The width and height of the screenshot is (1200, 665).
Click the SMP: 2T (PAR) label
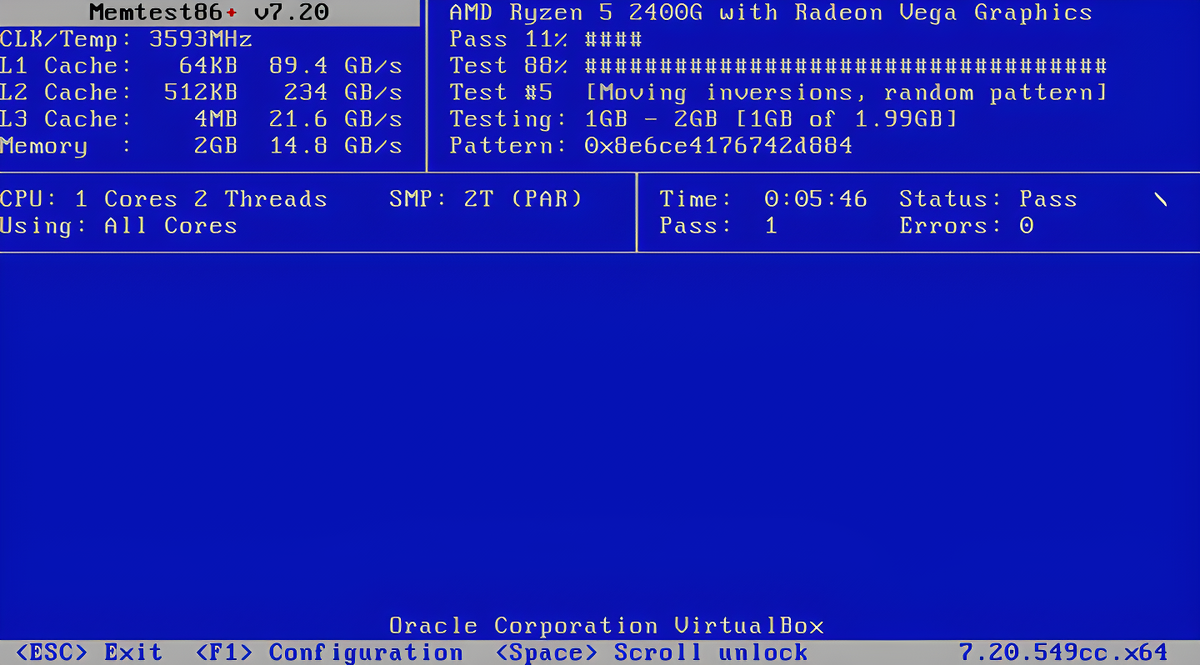point(486,199)
